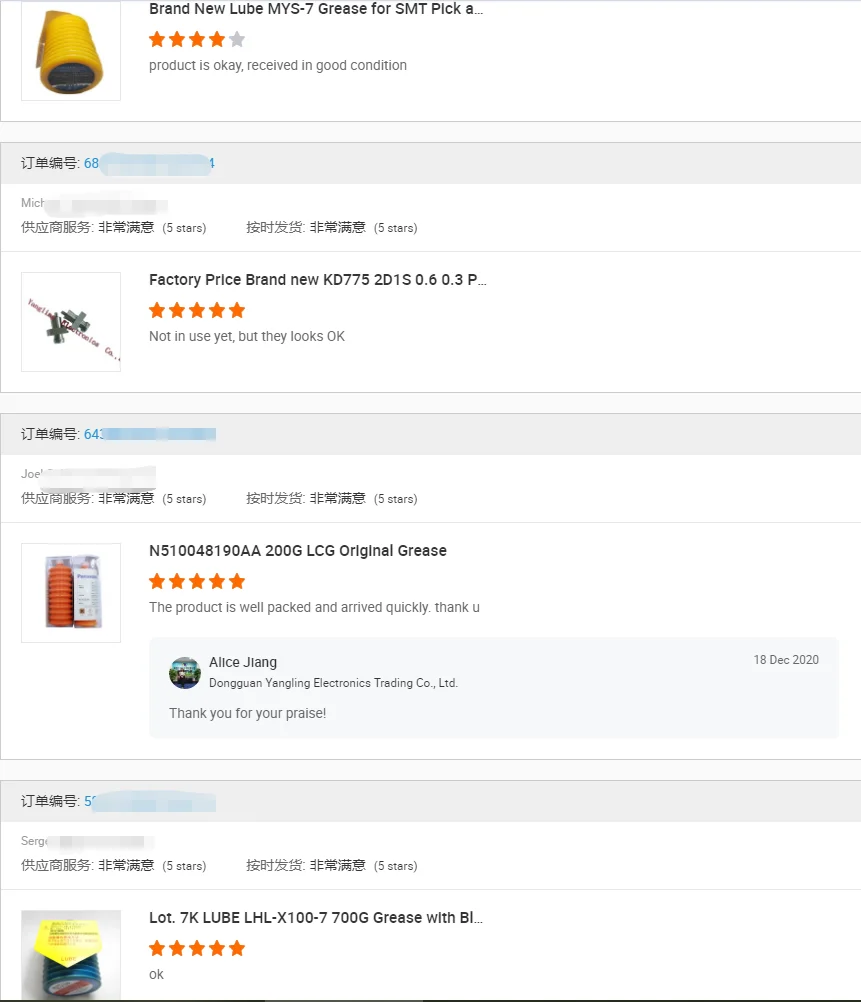The width and height of the screenshot is (861, 1002).
Task: Click the yellow MYS-7 grease product thumbnail
Action: click(70, 51)
